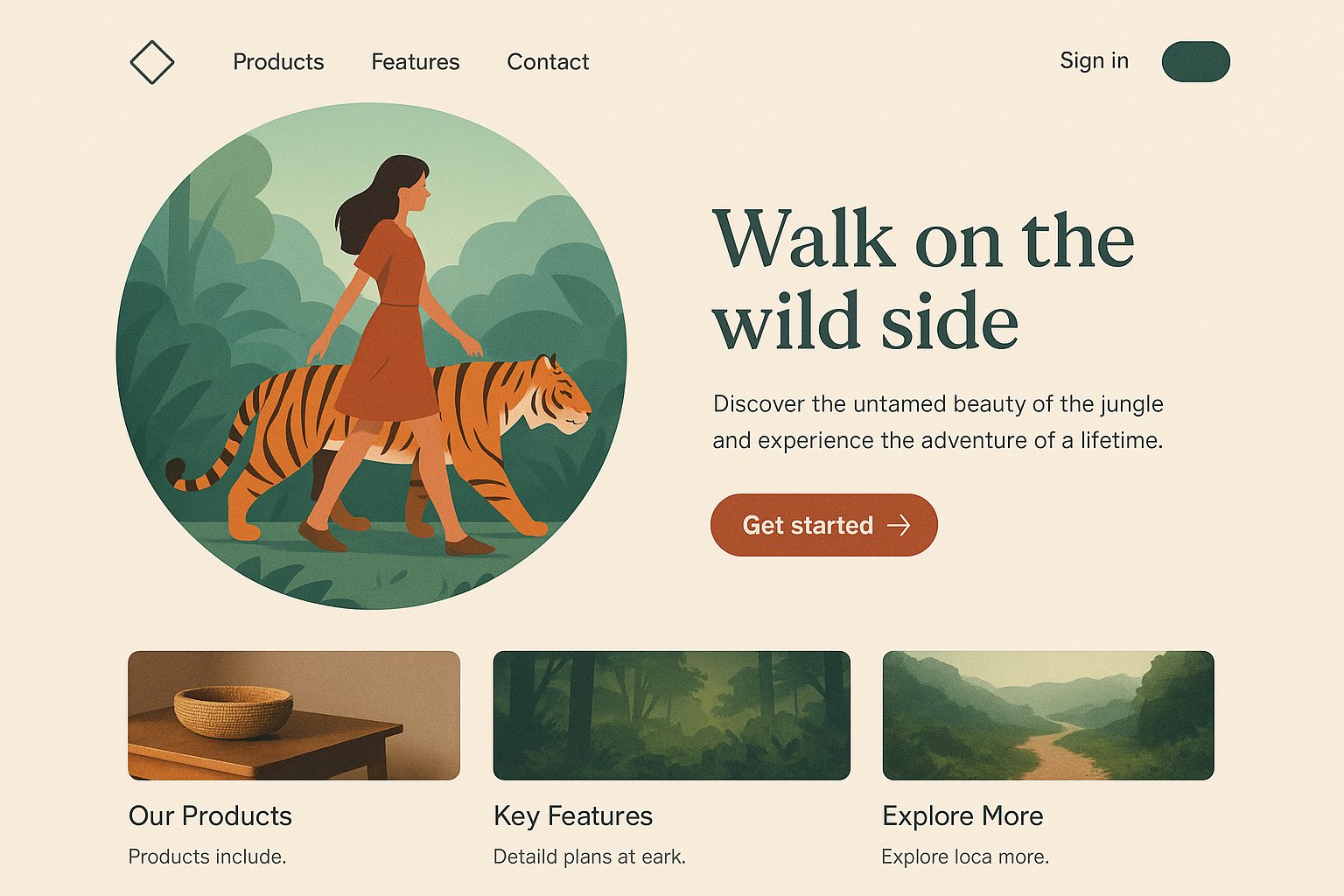
Task: Click the diamond logo icon
Action: [x=152, y=62]
